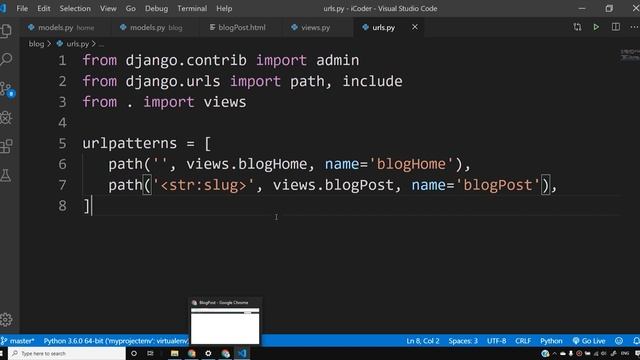Open the Action Center on the taskbar
640x360 pixels.
637,353
